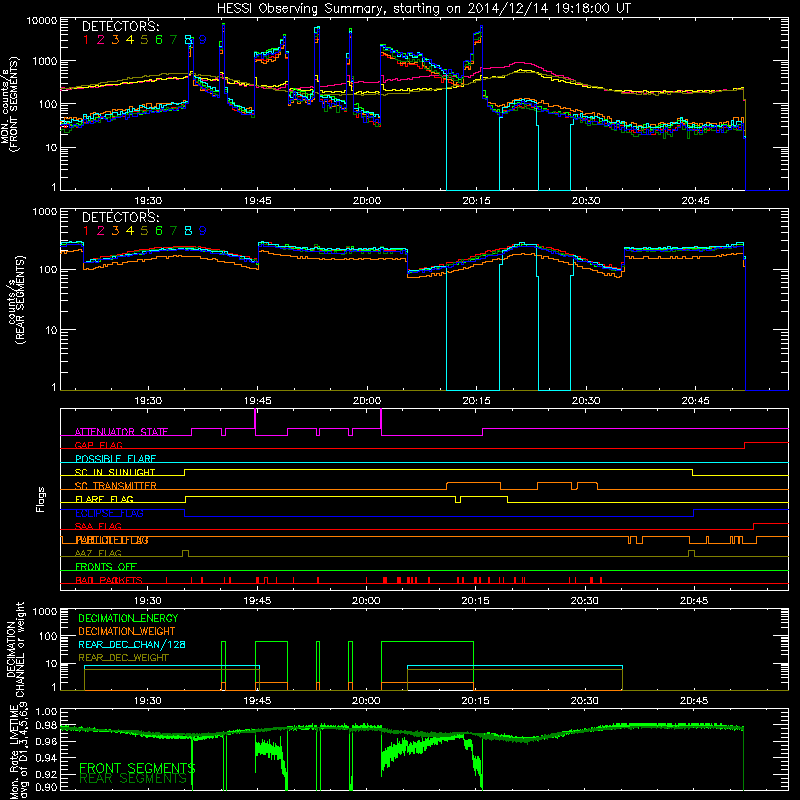Select the SC_IN_SUNLIGHT flag label
Image resolution: width=800 pixels, height=800 pixels.
click(x=115, y=472)
